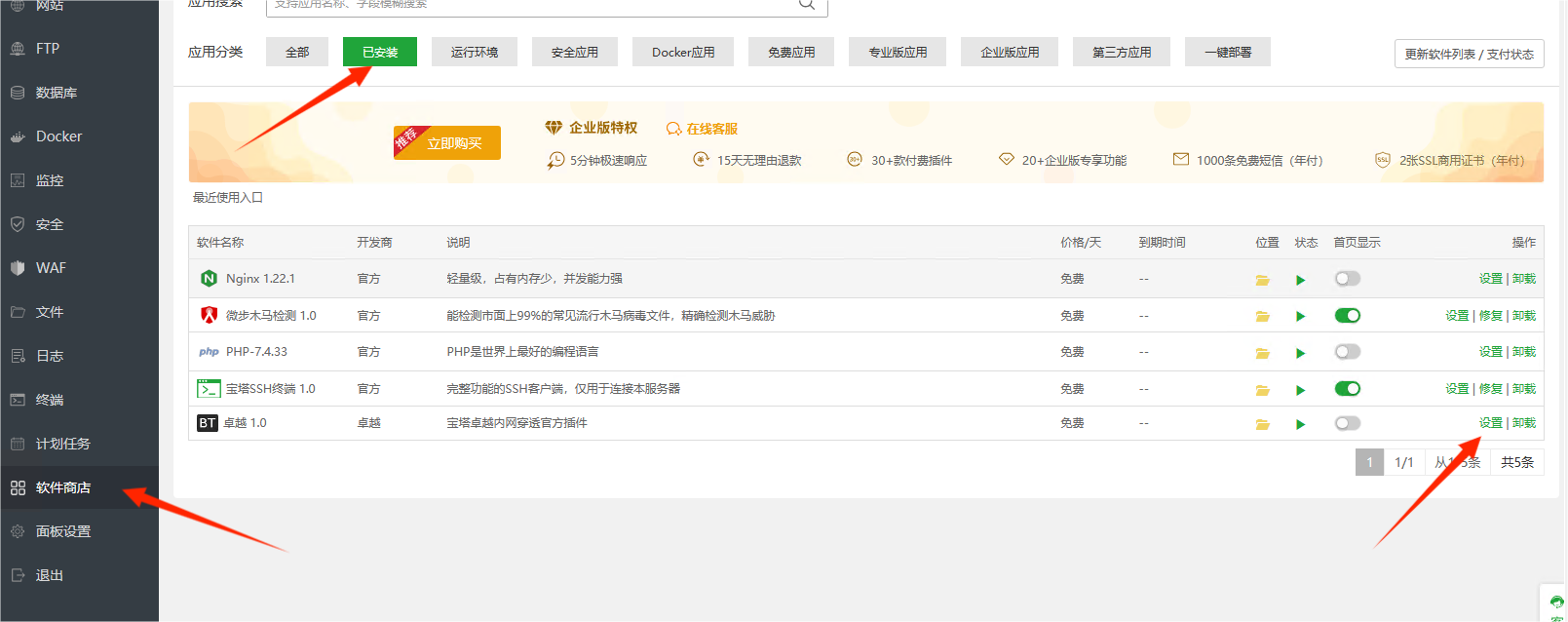Click the 企业版特权 diamond icon
This screenshot has width=1568, height=622.
[554, 128]
